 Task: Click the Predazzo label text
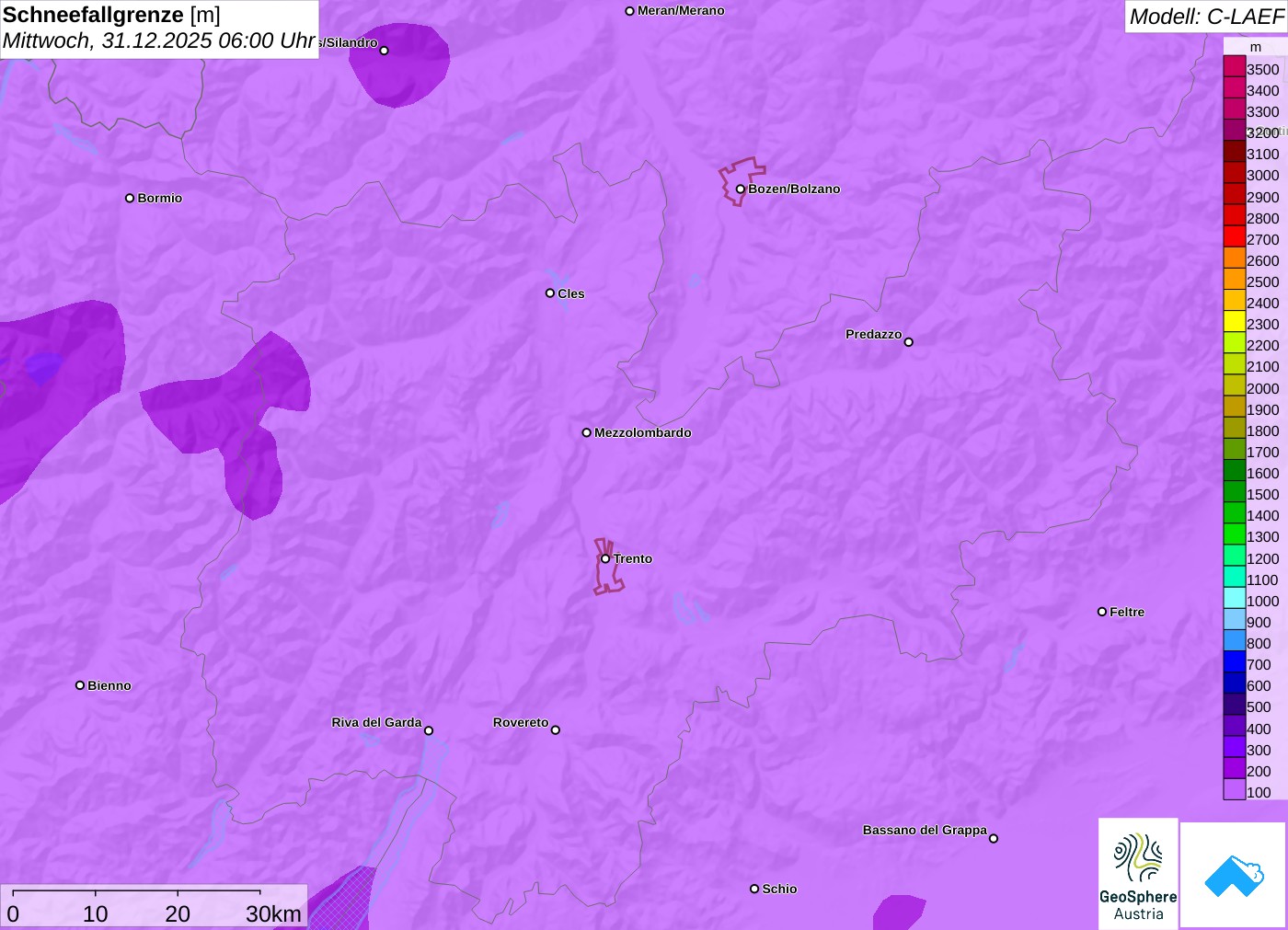[874, 334]
